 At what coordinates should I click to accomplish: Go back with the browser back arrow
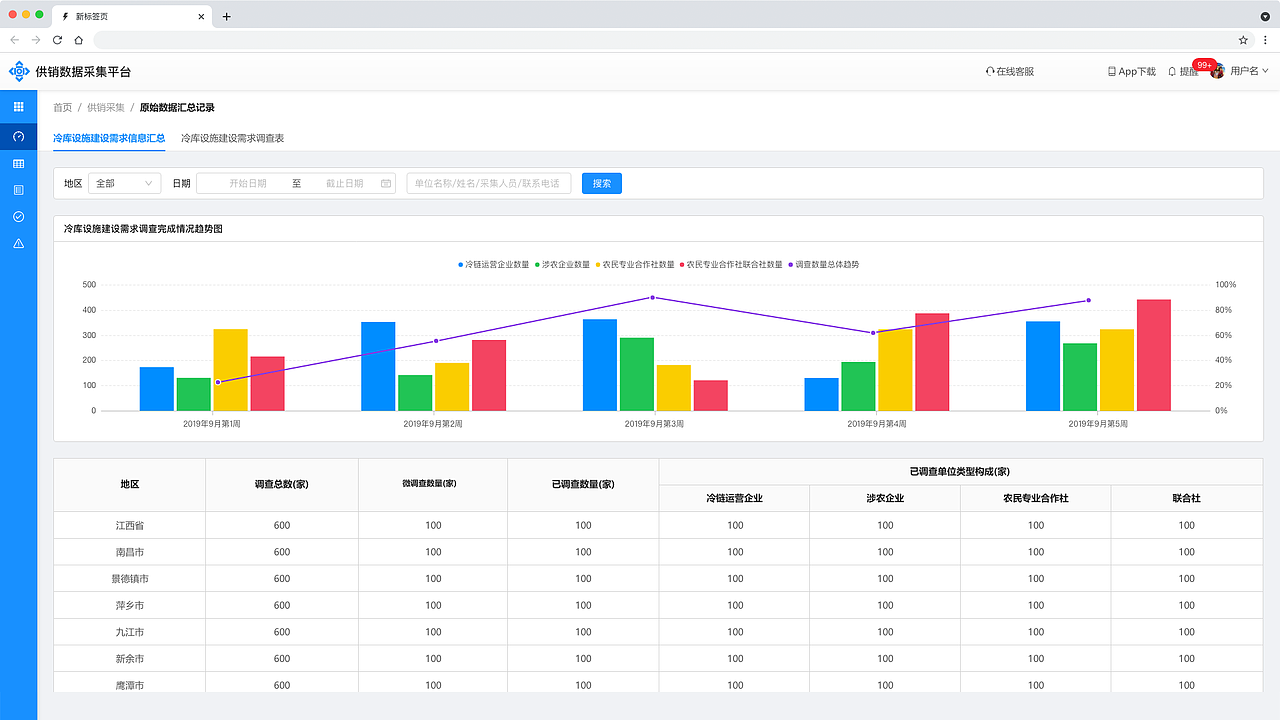point(14,40)
